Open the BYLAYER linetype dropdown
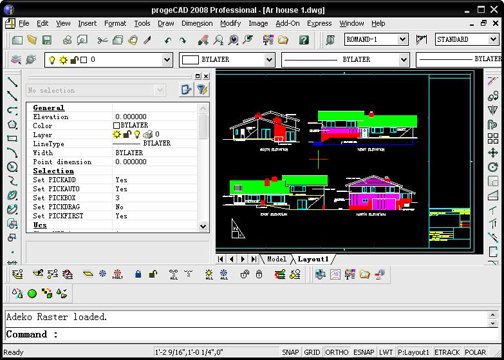 403,60
